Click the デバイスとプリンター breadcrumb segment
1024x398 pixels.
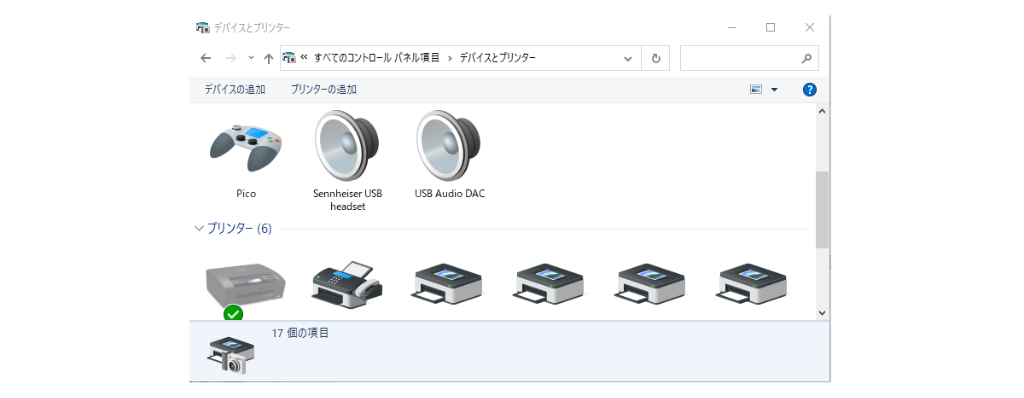pyautogui.click(x=498, y=58)
